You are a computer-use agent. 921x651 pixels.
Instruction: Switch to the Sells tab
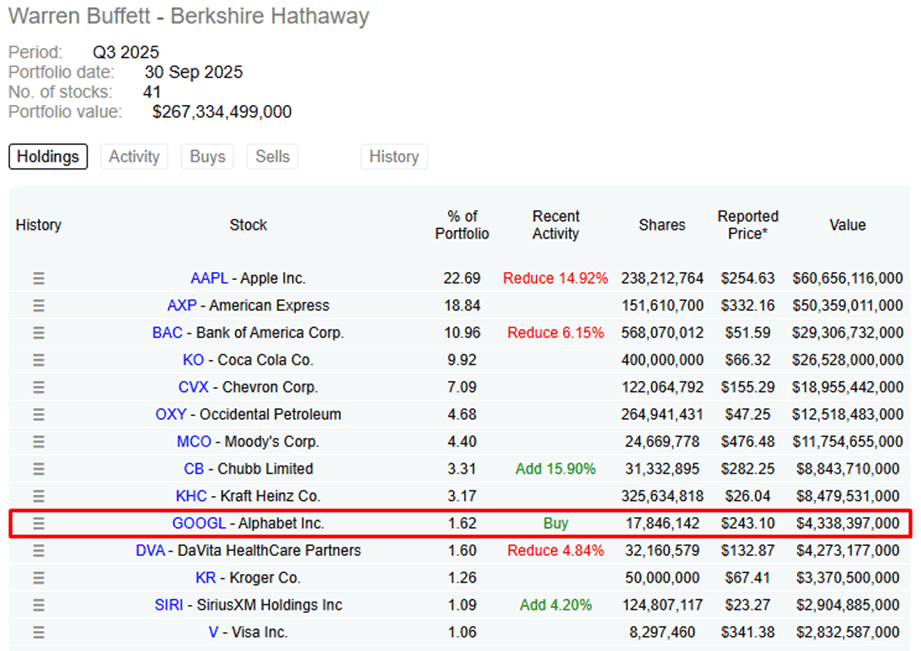point(273,157)
